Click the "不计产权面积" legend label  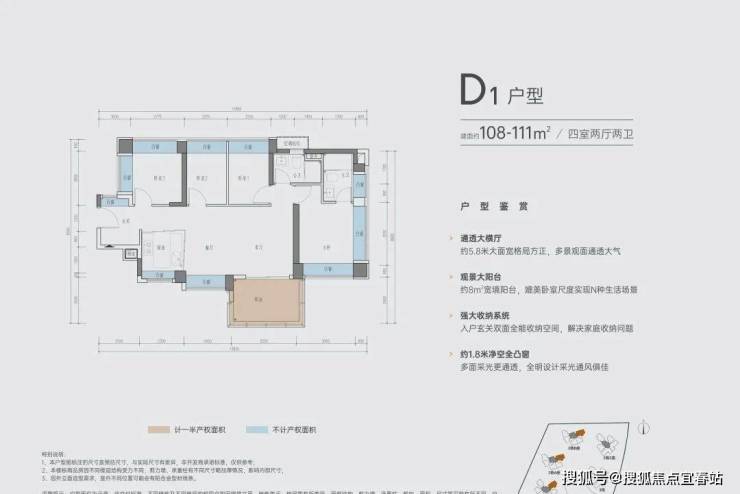pyautogui.click(x=294, y=430)
